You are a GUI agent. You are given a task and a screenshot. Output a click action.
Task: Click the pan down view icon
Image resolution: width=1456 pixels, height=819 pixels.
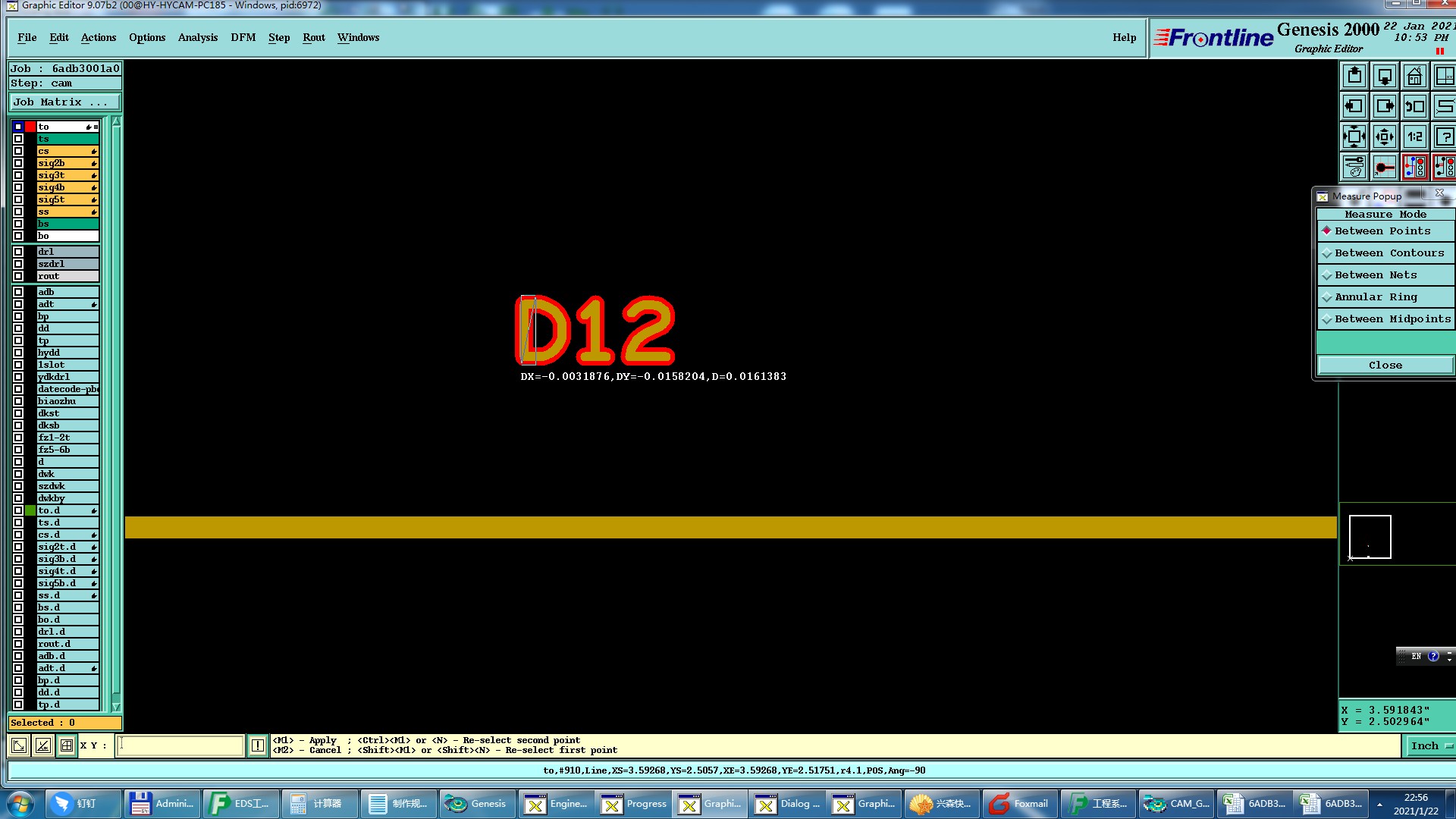(1385, 76)
